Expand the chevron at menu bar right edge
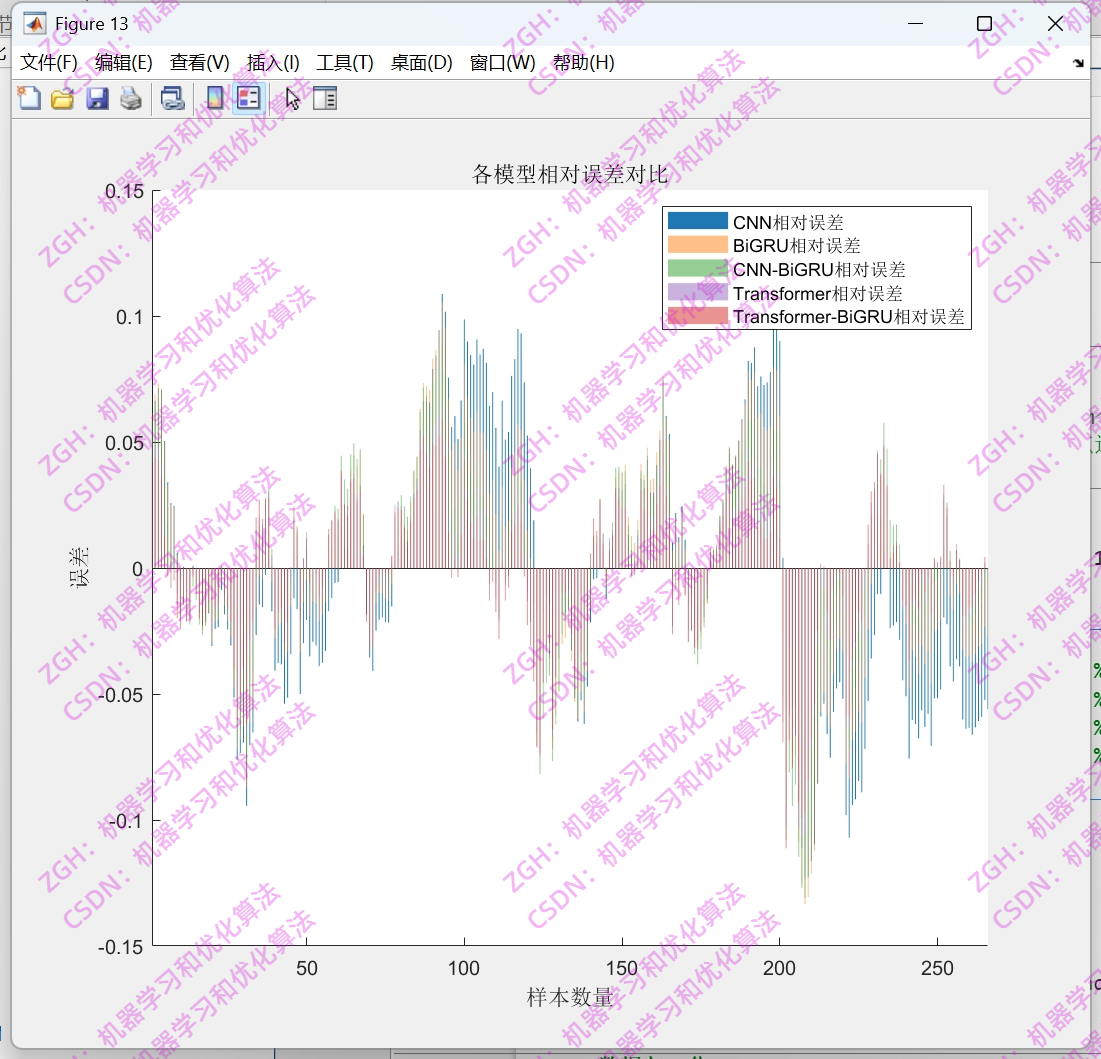 click(1078, 62)
